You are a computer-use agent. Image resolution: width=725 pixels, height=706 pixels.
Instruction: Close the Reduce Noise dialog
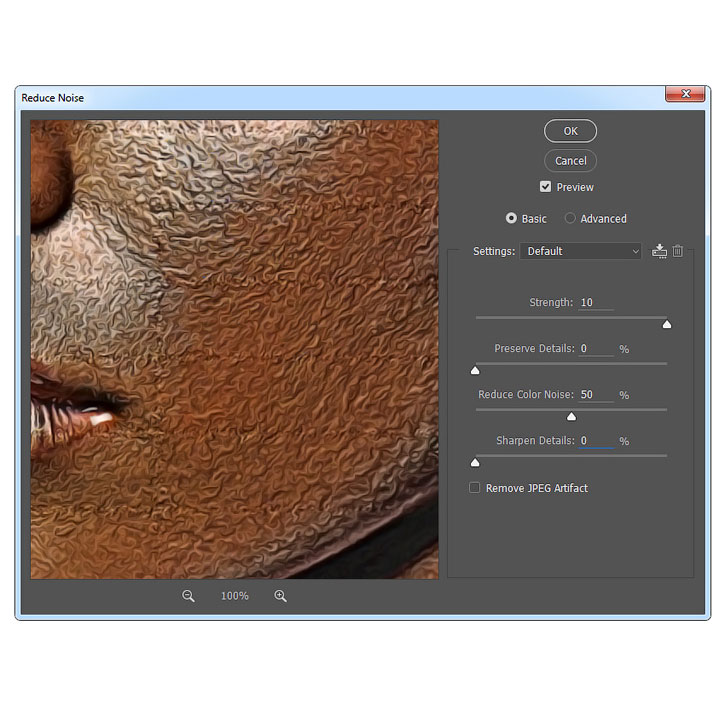[685, 94]
